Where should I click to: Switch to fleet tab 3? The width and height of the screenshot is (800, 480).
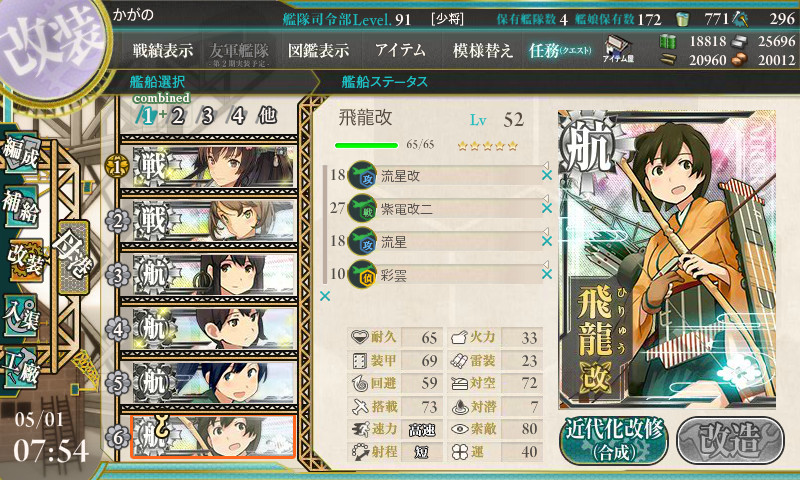[206, 116]
